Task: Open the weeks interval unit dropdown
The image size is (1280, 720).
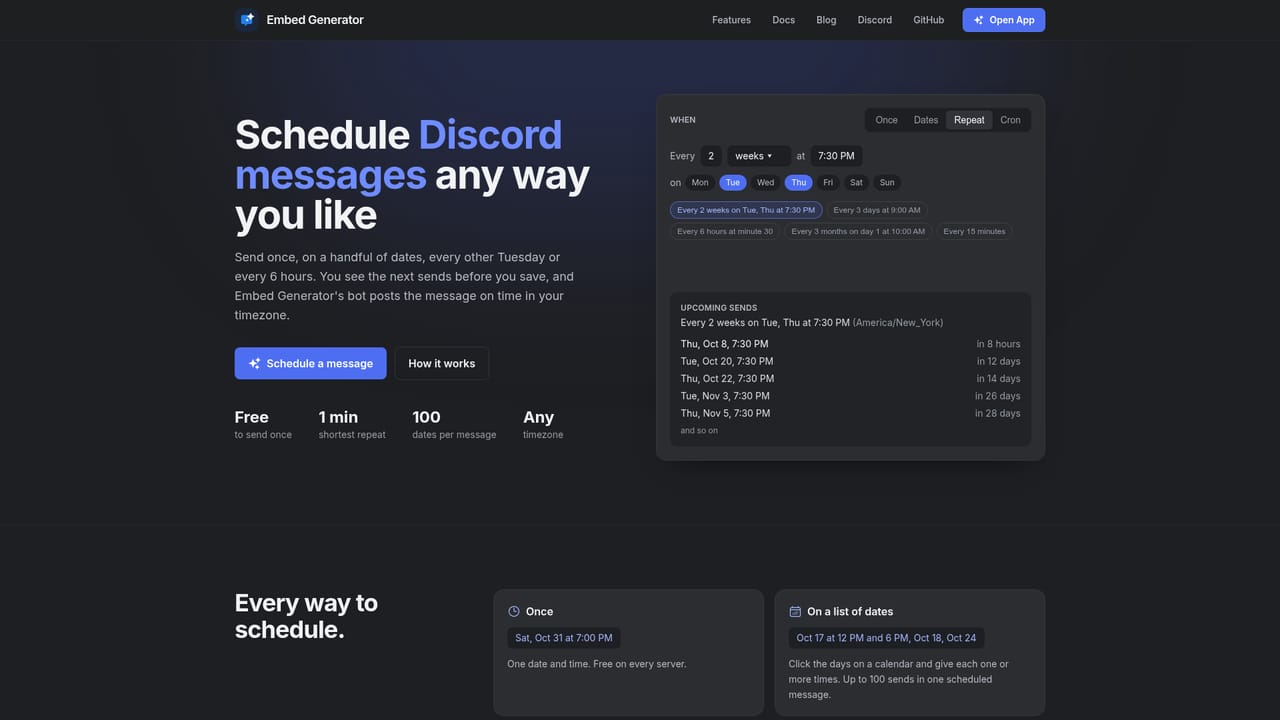Action: tap(758, 156)
